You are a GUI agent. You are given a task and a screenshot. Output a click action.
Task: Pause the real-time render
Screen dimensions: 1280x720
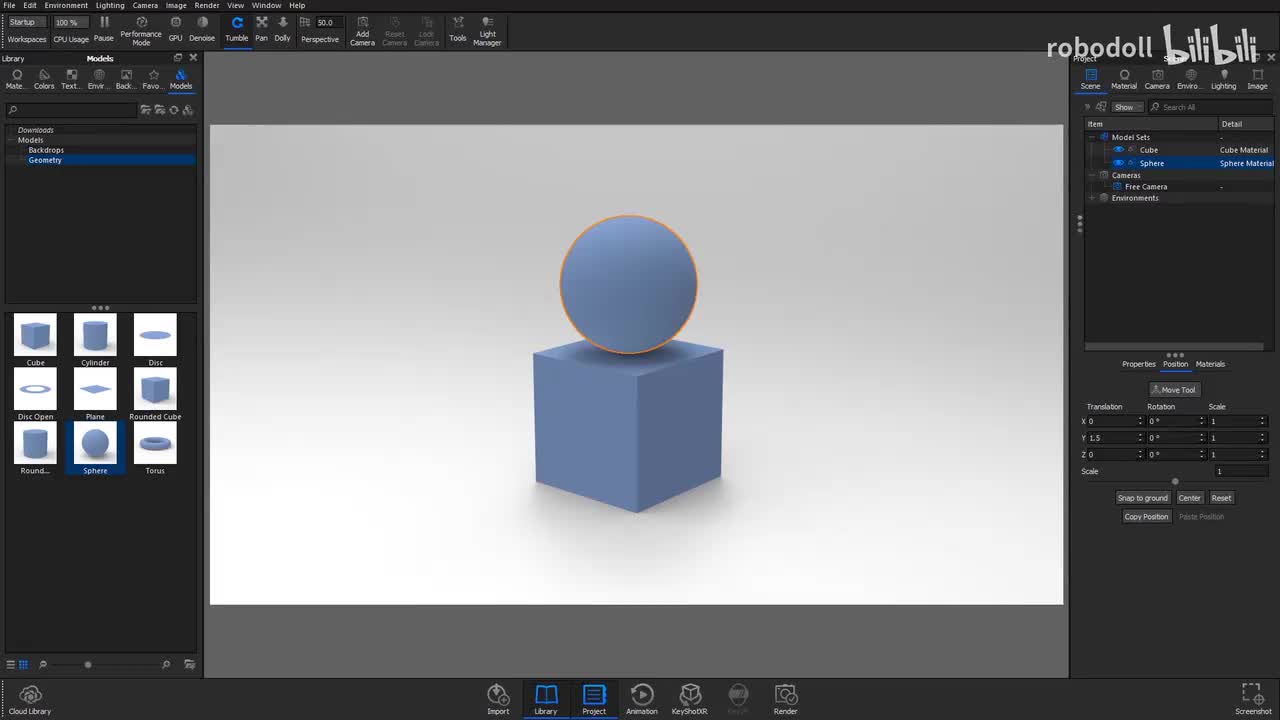104,29
